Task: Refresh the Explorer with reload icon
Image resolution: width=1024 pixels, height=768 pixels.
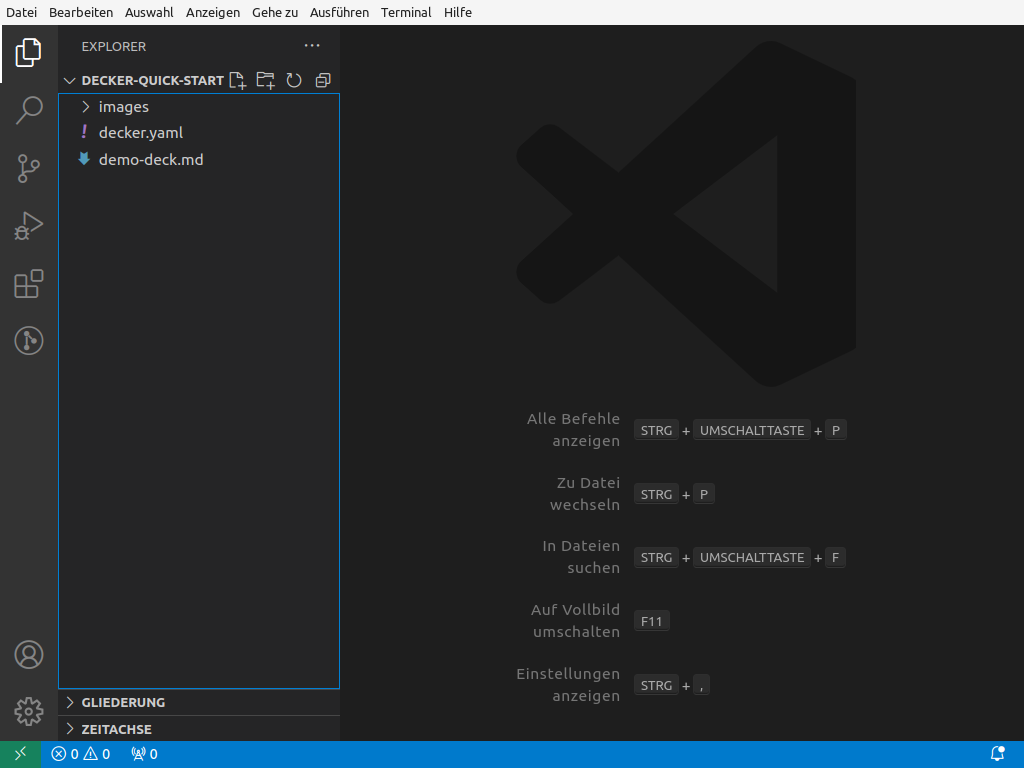Action: coord(294,80)
